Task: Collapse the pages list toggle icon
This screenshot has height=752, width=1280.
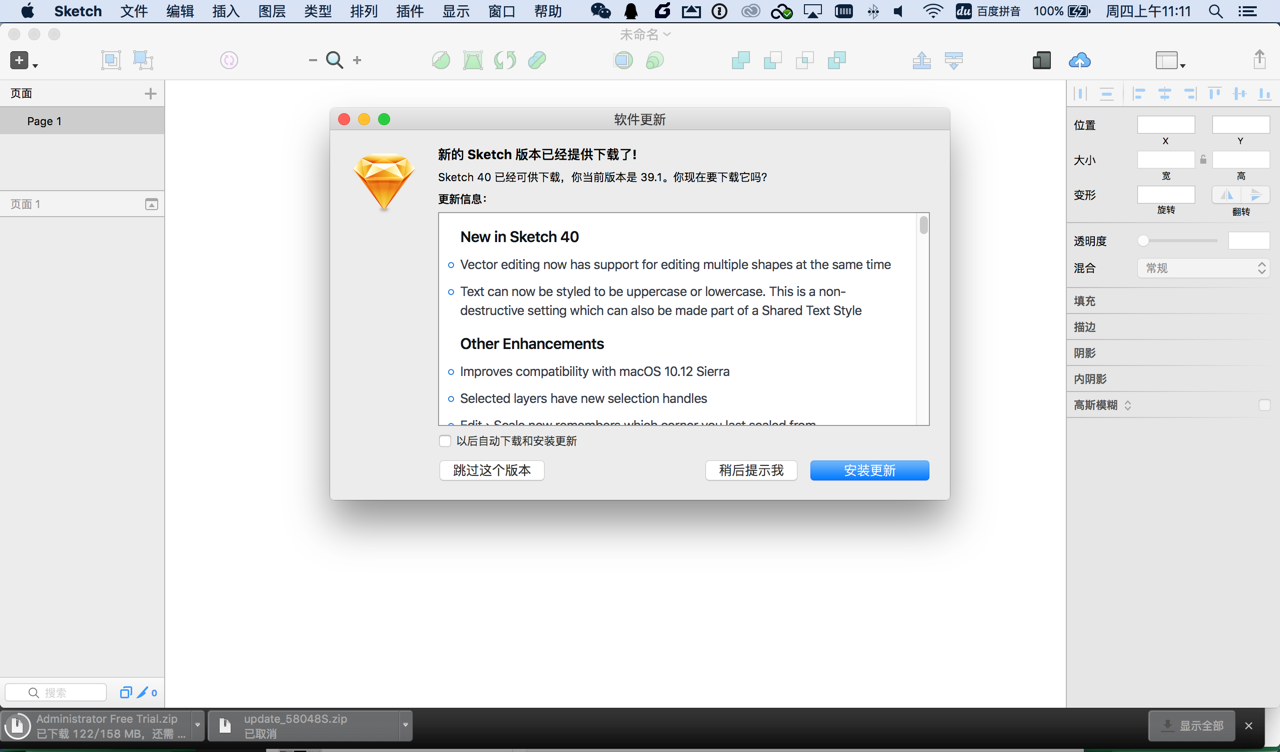Action: click(x=151, y=204)
